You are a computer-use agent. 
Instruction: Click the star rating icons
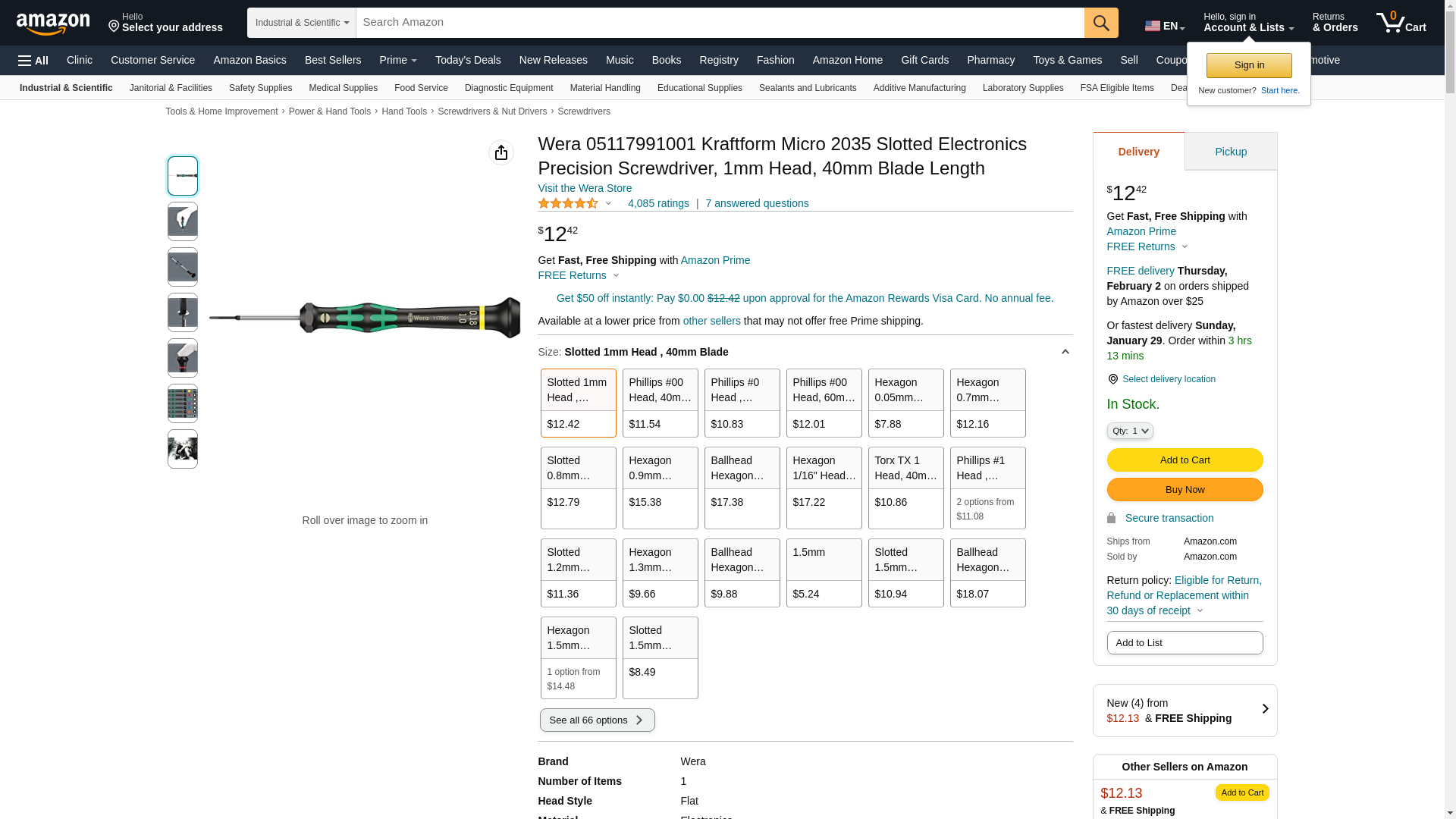point(568,203)
